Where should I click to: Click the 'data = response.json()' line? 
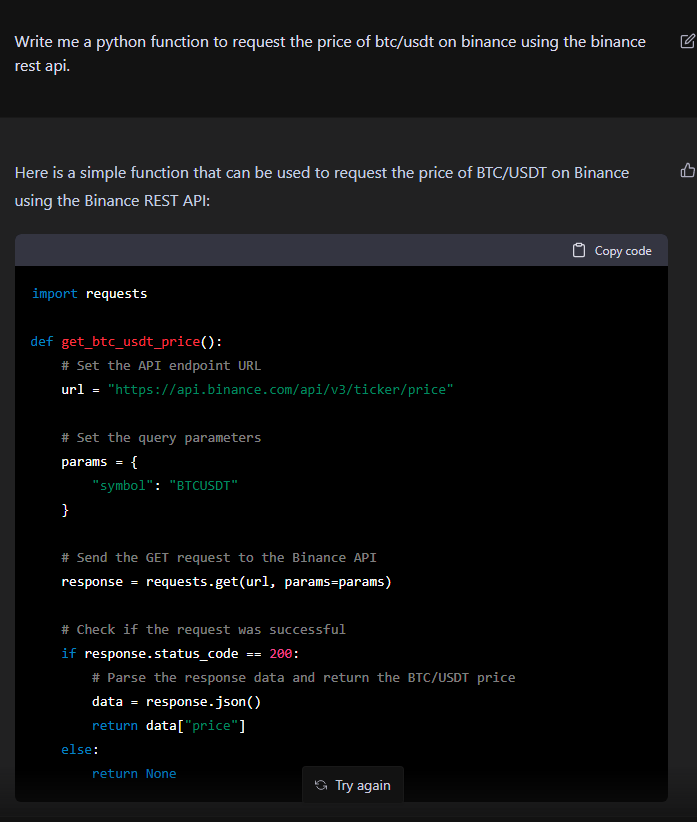point(177,701)
